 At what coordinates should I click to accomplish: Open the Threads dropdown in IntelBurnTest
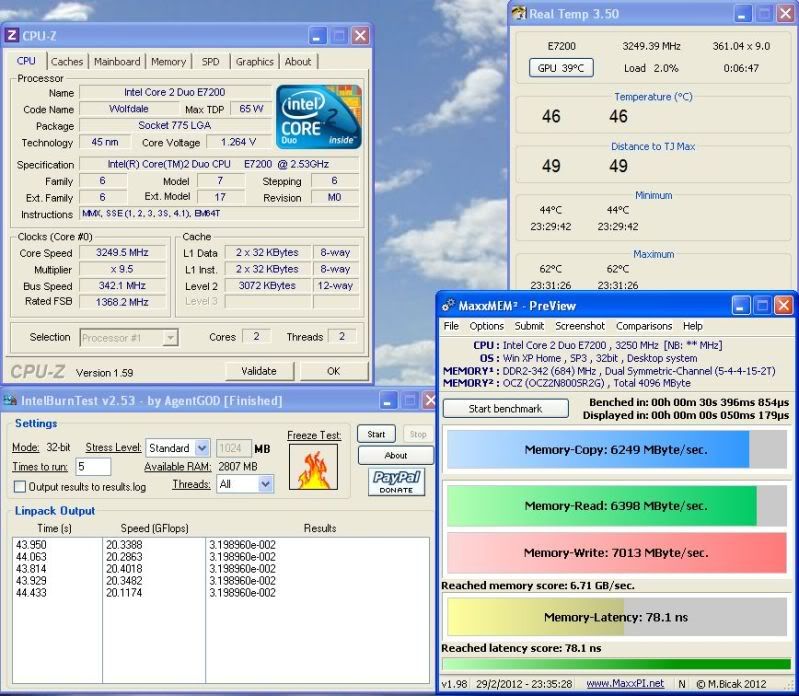point(265,484)
